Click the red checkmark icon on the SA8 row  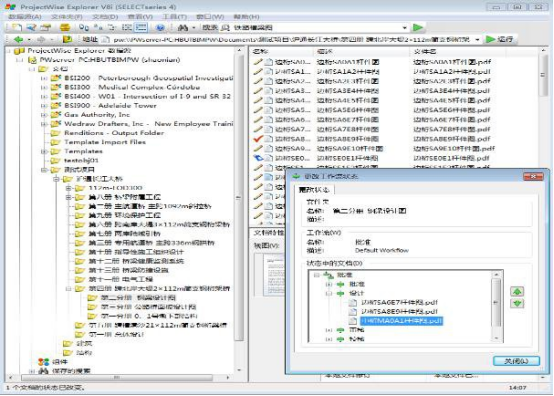click(x=258, y=139)
